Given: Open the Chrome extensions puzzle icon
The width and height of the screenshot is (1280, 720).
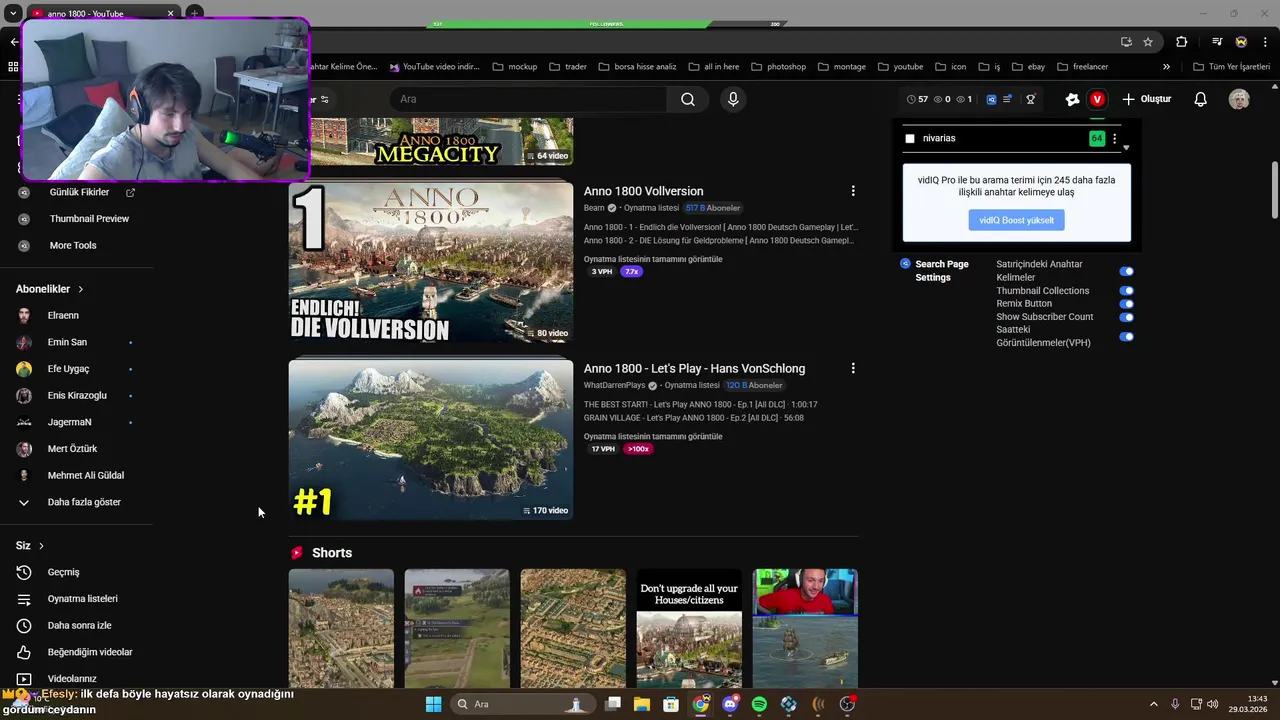Looking at the screenshot, I should pos(1182,42).
